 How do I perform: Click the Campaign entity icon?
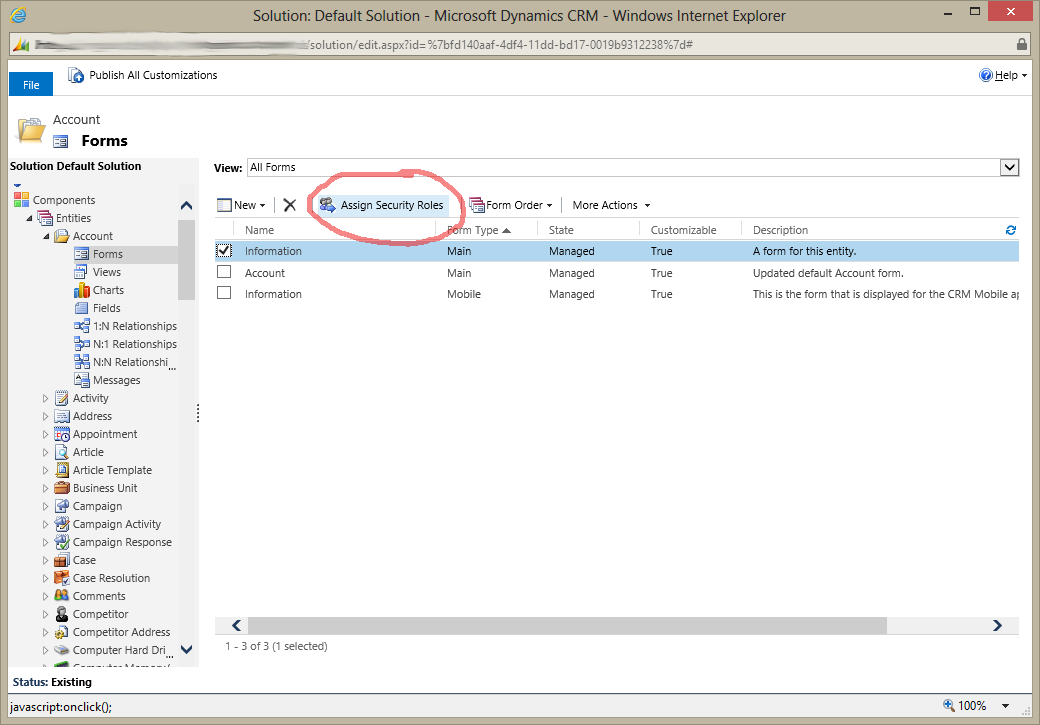click(x=62, y=505)
